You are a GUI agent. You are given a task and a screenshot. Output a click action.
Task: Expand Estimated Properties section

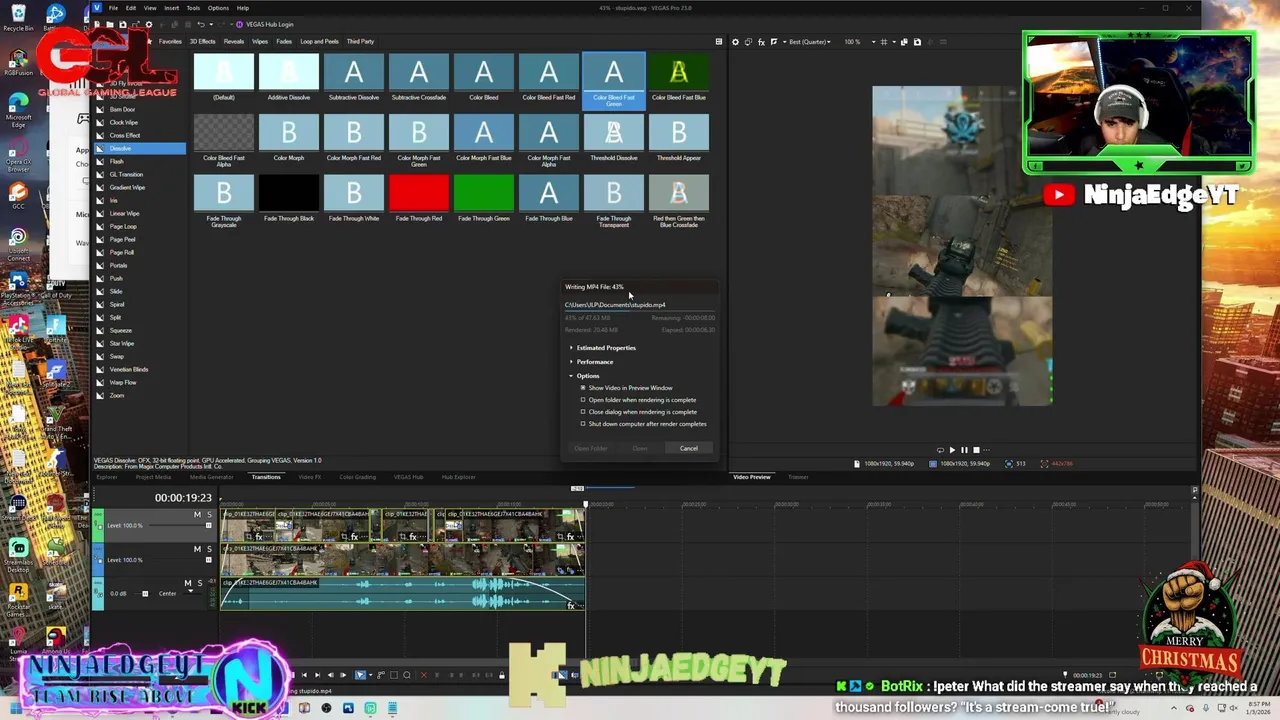(572, 348)
